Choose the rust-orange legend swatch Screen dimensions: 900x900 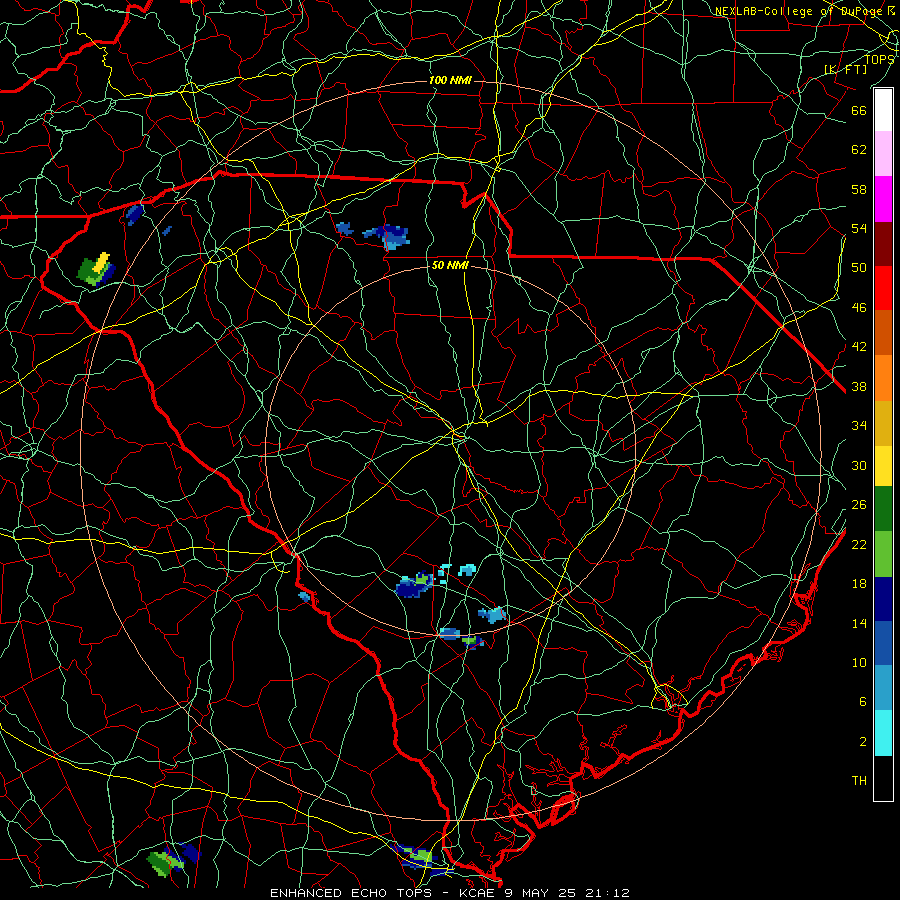point(883,332)
